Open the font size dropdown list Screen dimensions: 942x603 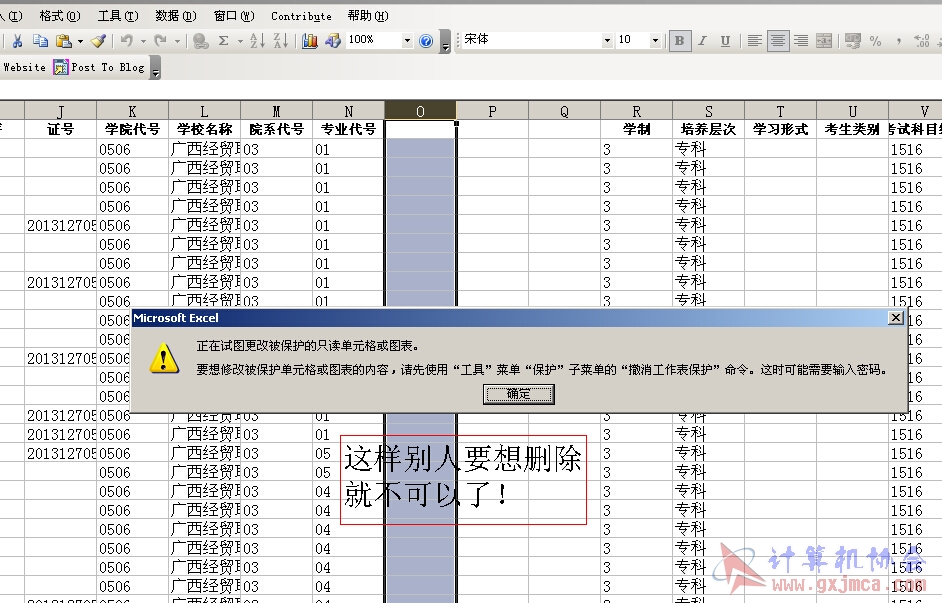[655, 41]
